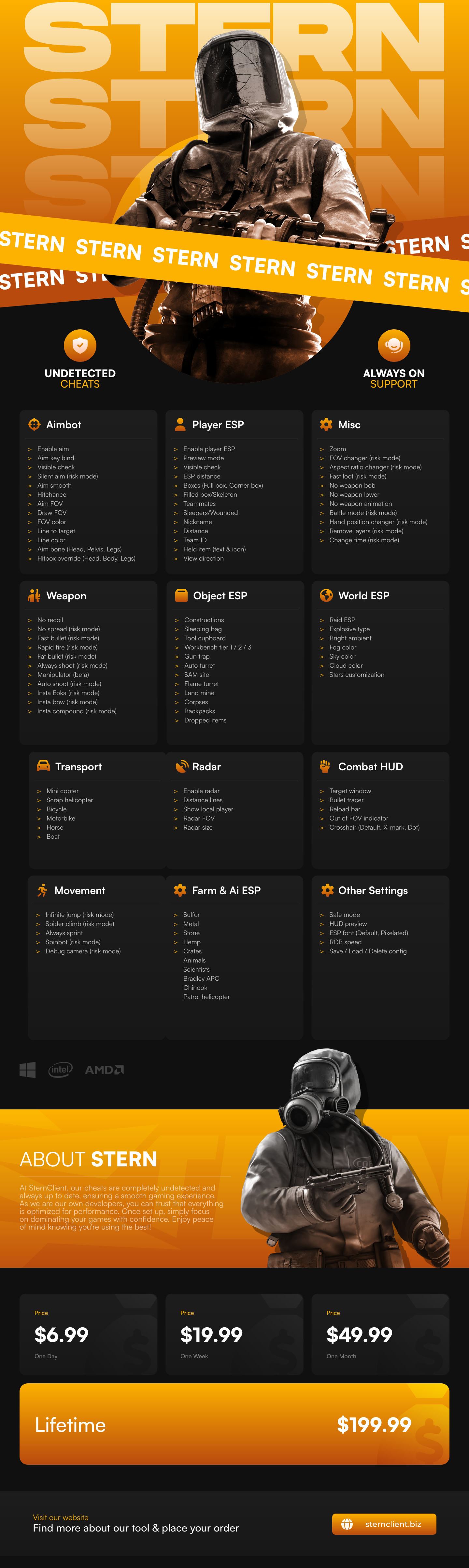Screen dimensions: 469x1568
Task: Click the Other Settings section heading
Action: (x=373, y=891)
